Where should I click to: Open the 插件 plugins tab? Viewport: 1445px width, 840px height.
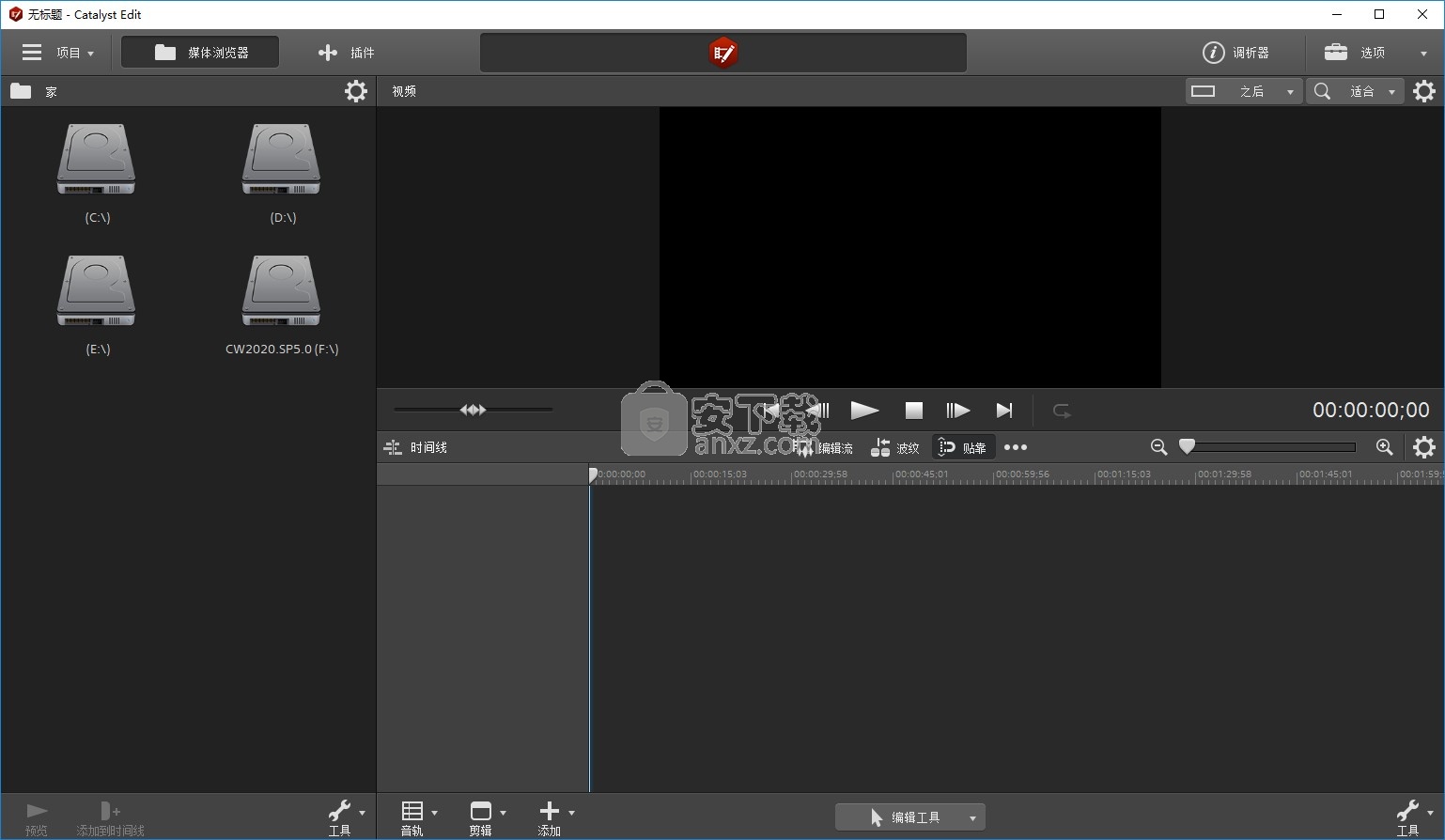pos(346,53)
